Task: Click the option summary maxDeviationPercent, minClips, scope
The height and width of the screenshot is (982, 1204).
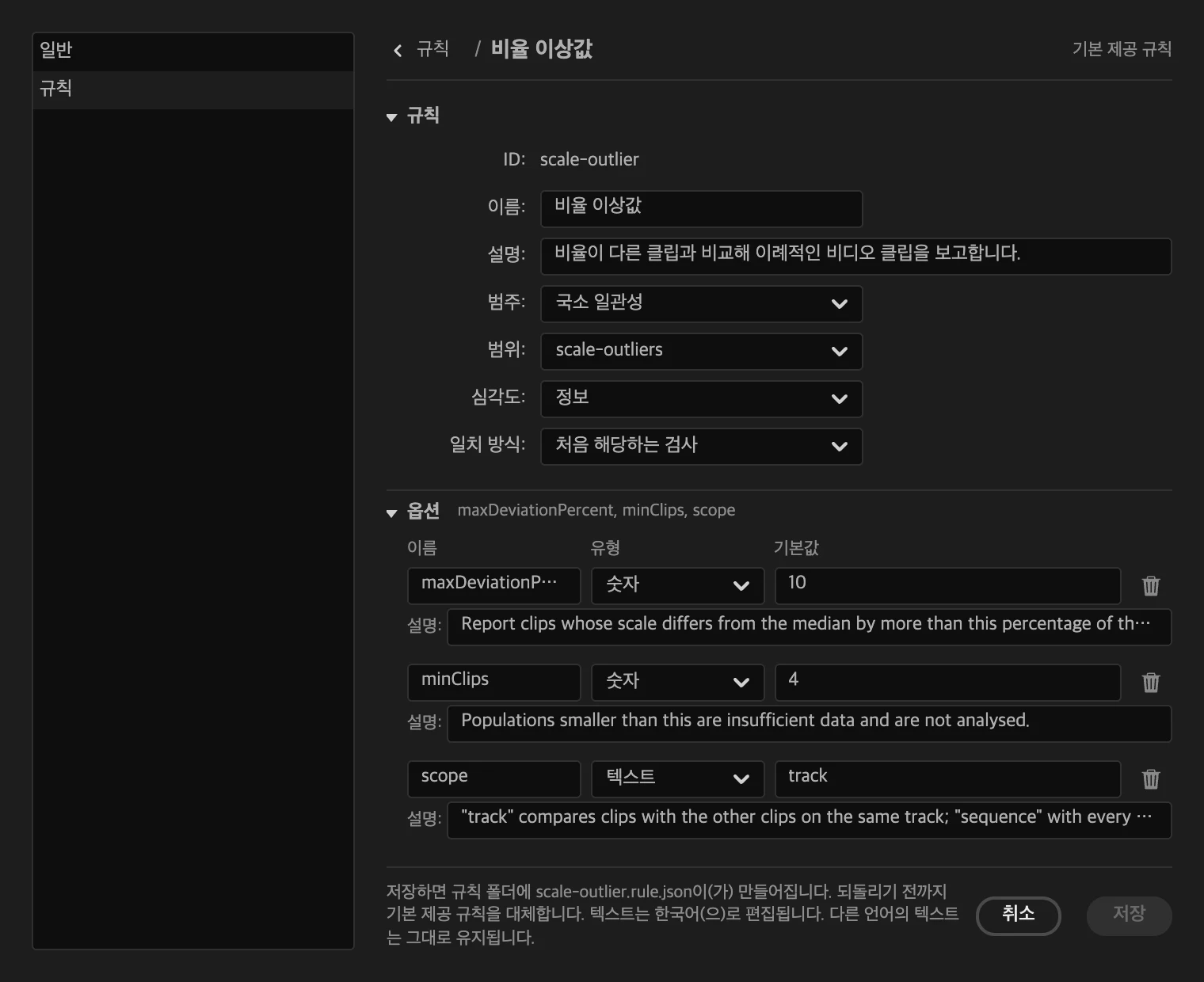Action: pyautogui.click(x=596, y=511)
